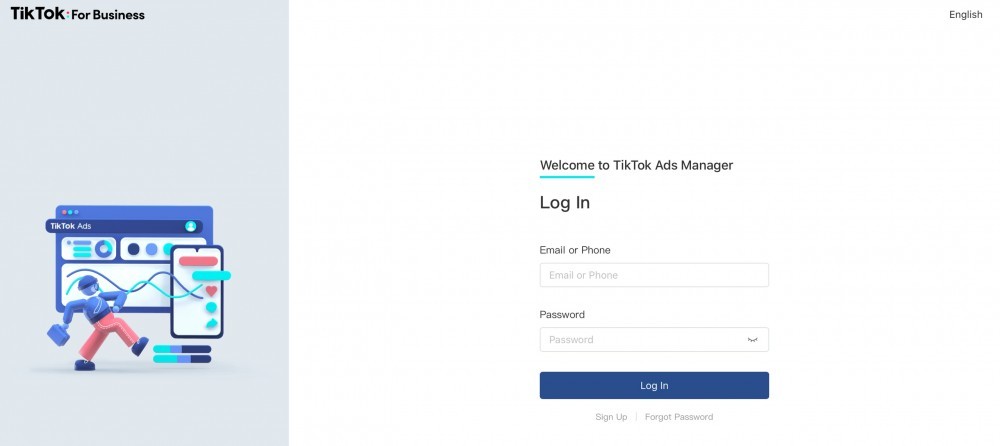Click the TikTok For Business logo
The image size is (1000, 446).
78,14
